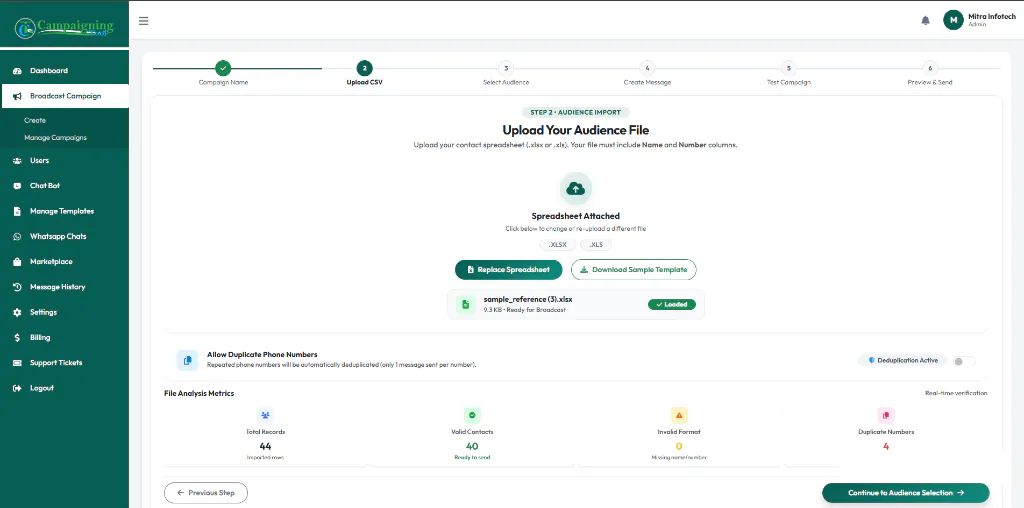Click Previous Step button

(x=206, y=493)
